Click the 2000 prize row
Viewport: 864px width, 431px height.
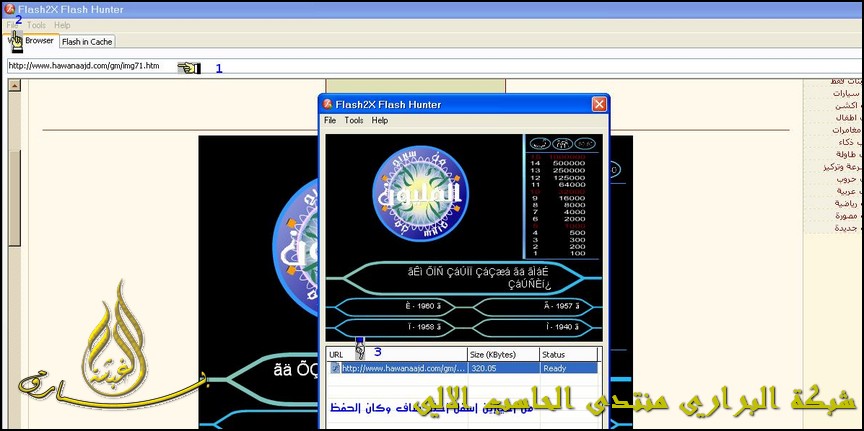(557, 219)
